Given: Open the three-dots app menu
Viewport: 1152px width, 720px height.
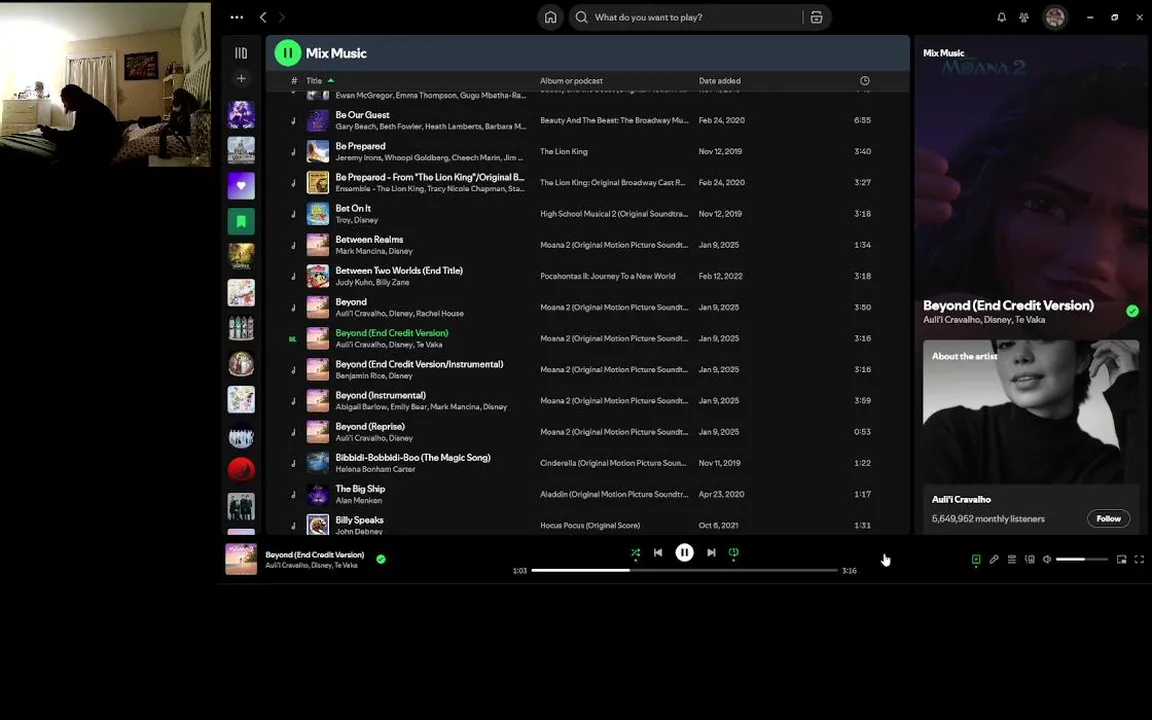Looking at the screenshot, I should 237,17.
